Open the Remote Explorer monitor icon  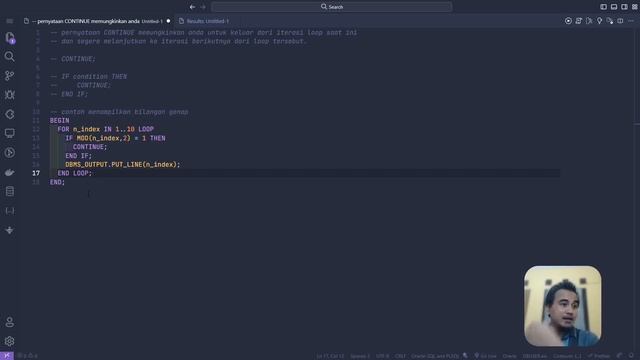[x=10, y=133]
